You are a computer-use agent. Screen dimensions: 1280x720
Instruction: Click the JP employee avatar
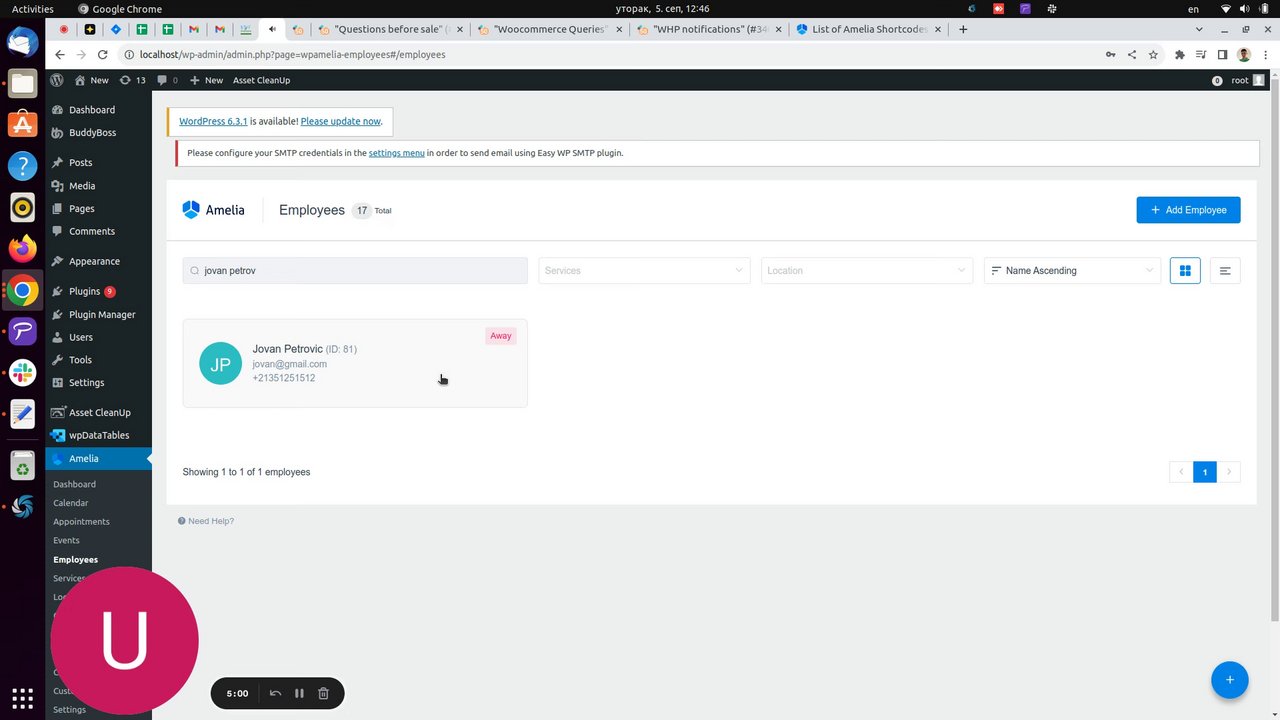pyautogui.click(x=220, y=363)
